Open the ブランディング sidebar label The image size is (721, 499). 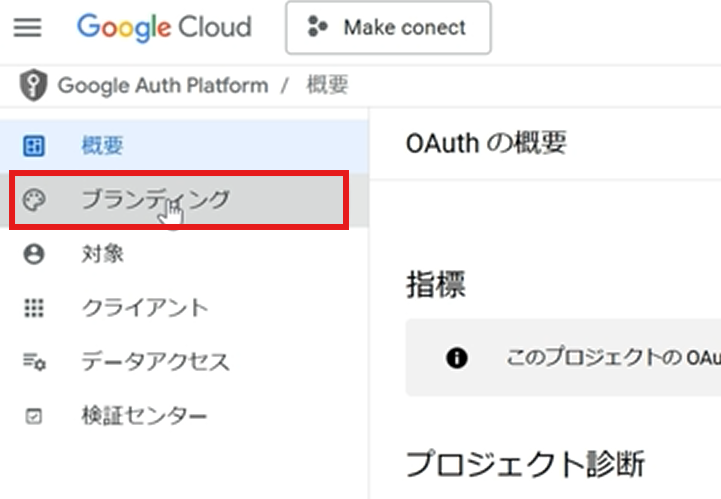(155, 200)
